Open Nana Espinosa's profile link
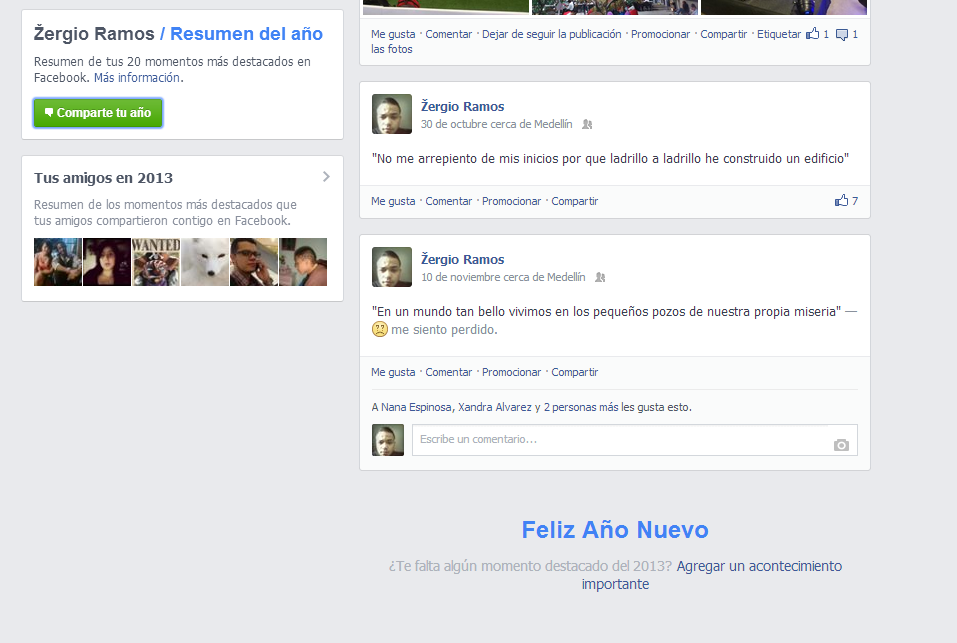The width and height of the screenshot is (957, 643). point(416,407)
